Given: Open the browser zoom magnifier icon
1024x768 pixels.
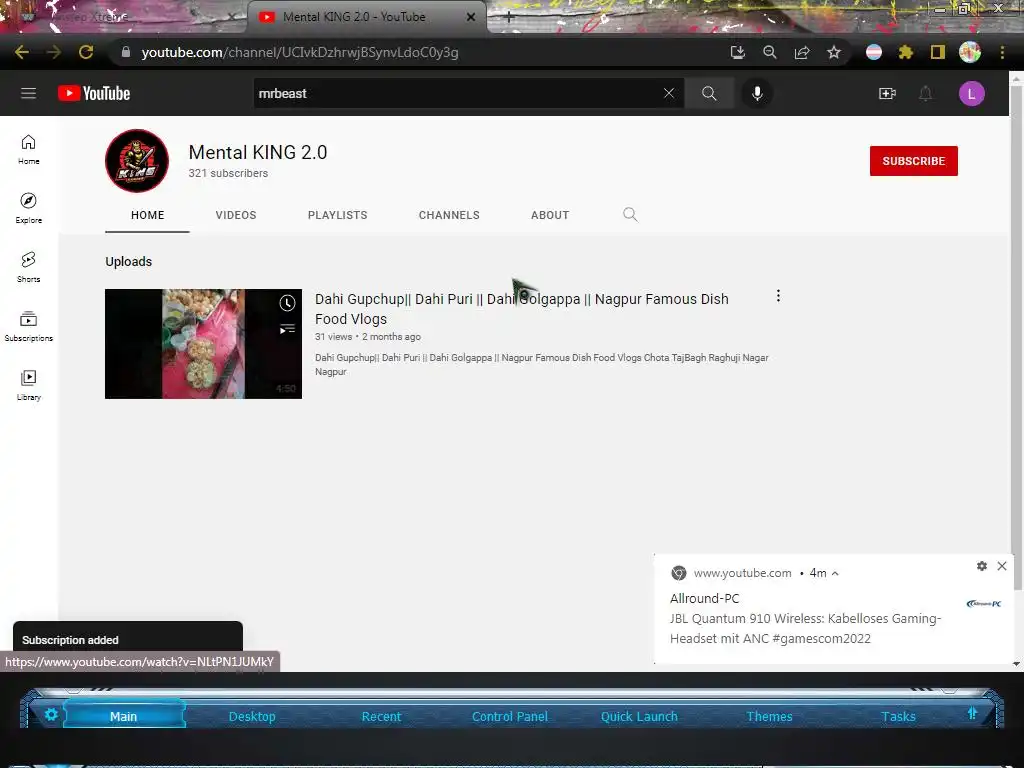Looking at the screenshot, I should pos(769,52).
